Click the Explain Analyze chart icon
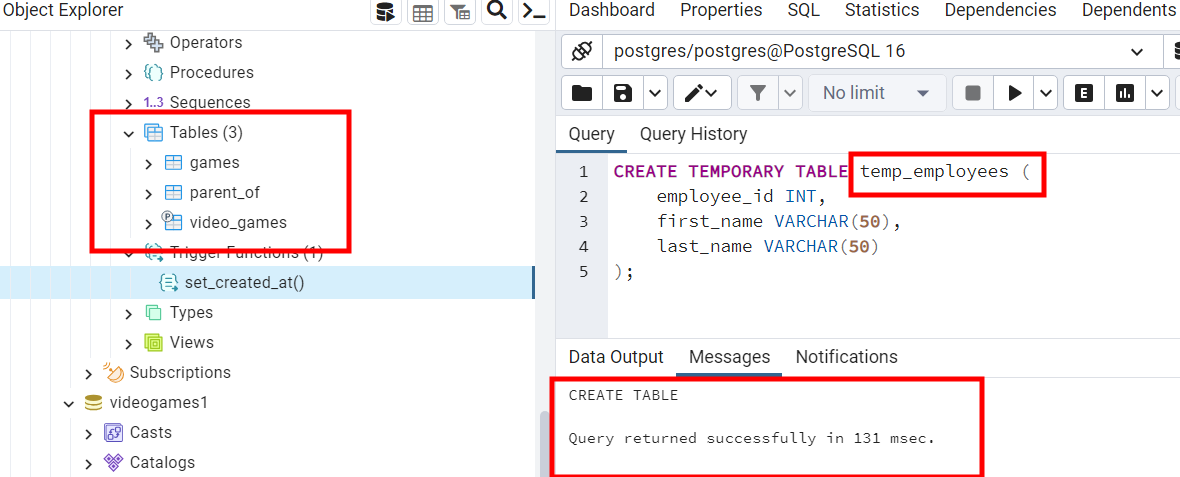The width and height of the screenshot is (1180, 477). click(1125, 93)
